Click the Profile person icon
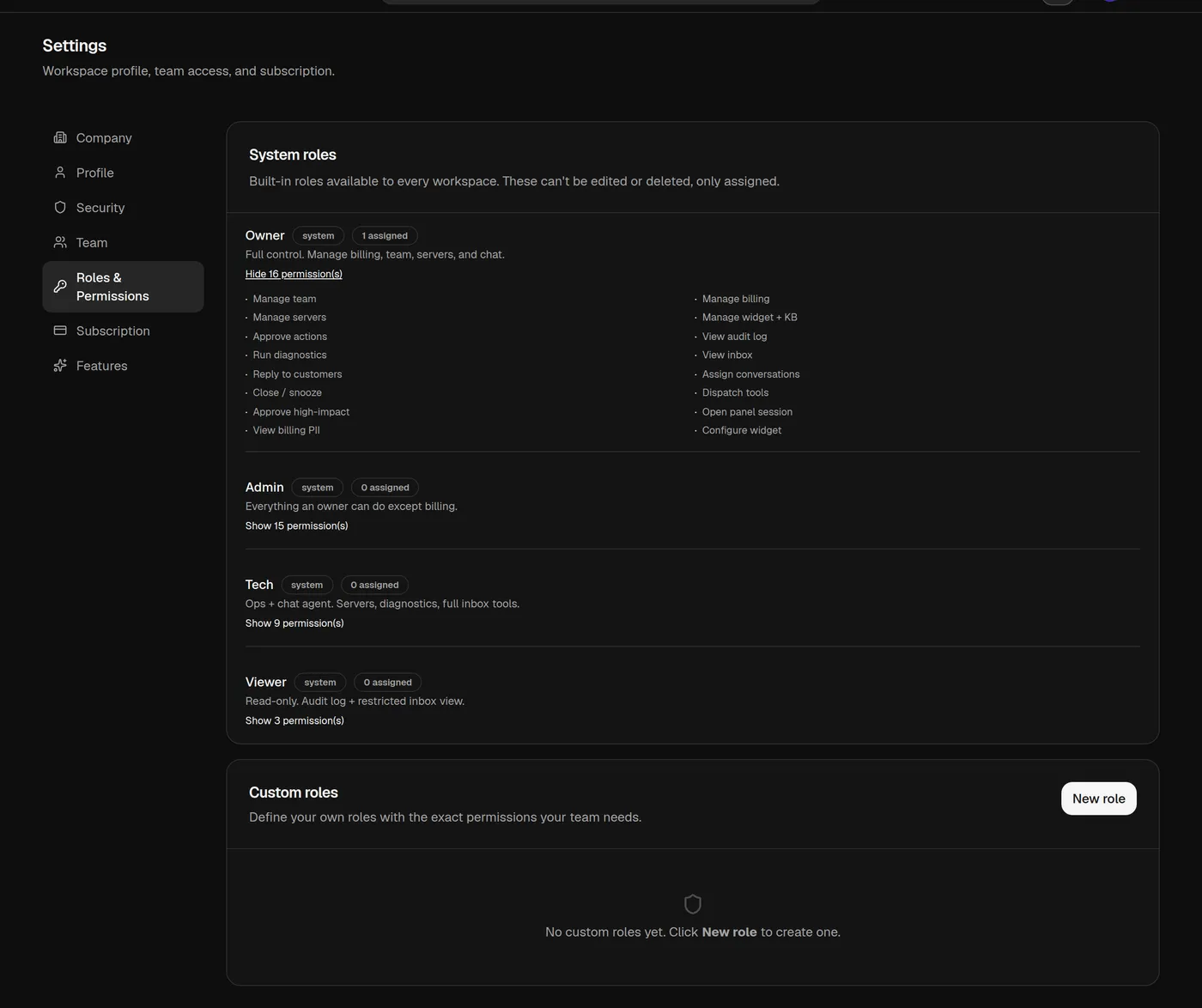 (60, 173)
